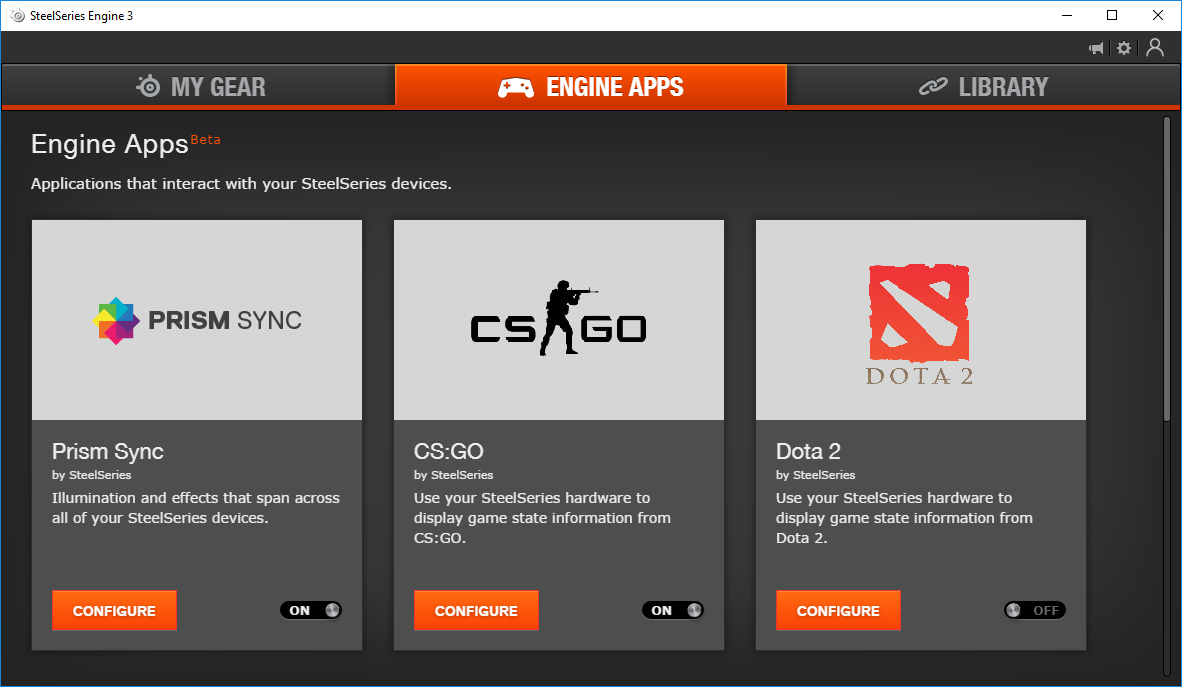Click the SteelSeries Engine title bar icon

(x=17, y=15)
